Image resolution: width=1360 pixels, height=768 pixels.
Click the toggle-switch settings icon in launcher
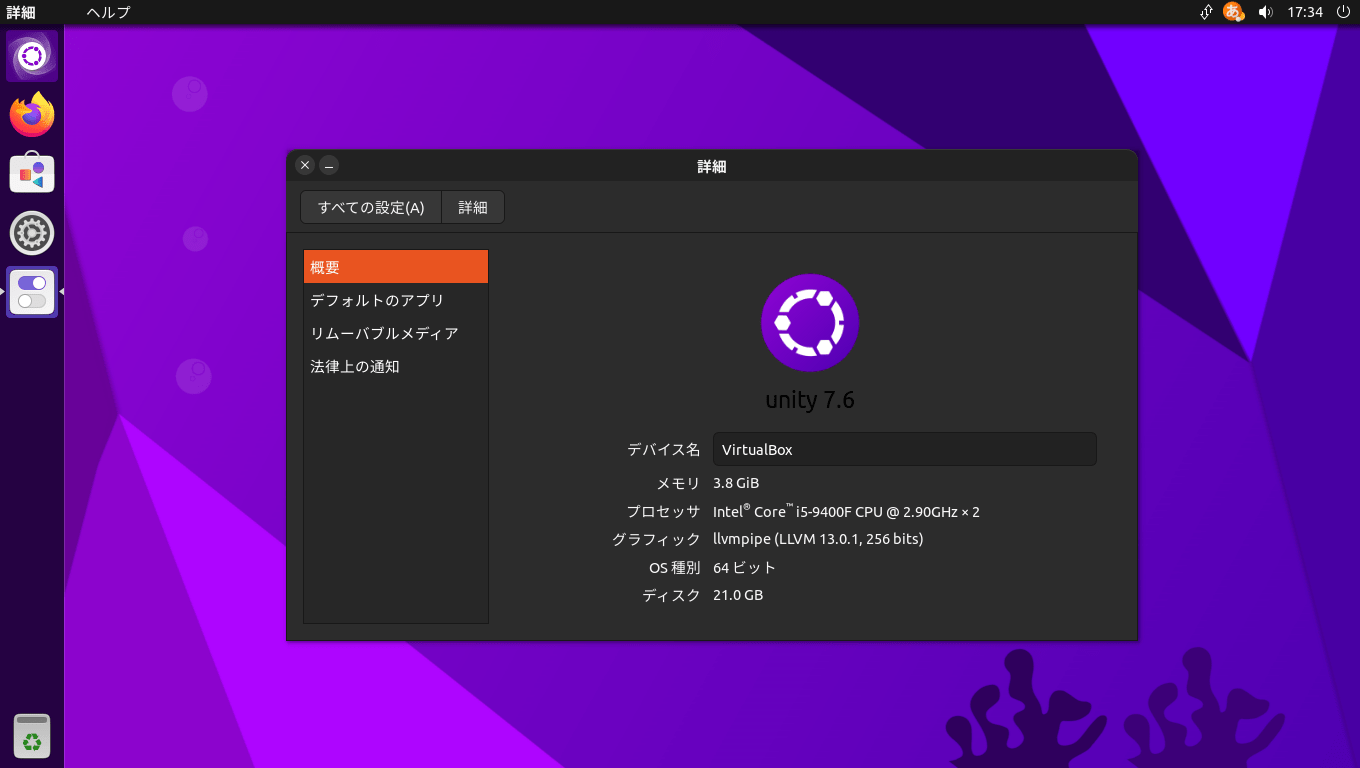pos(32,292)
